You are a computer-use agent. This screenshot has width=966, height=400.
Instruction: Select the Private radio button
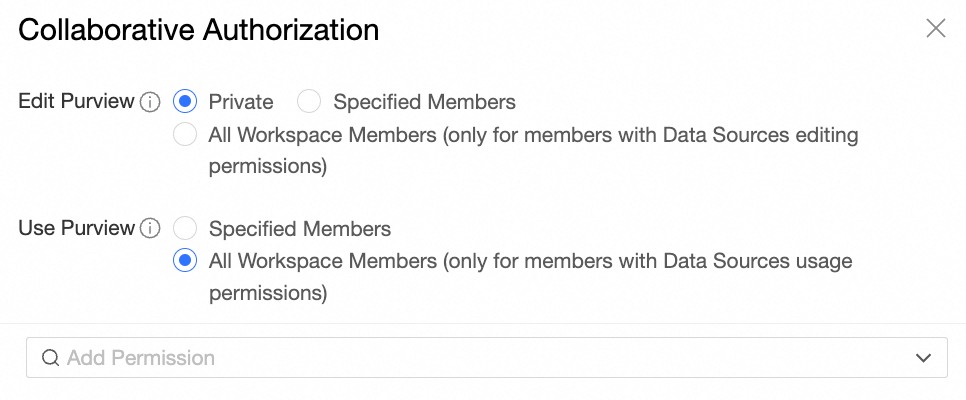coord(185,102)
